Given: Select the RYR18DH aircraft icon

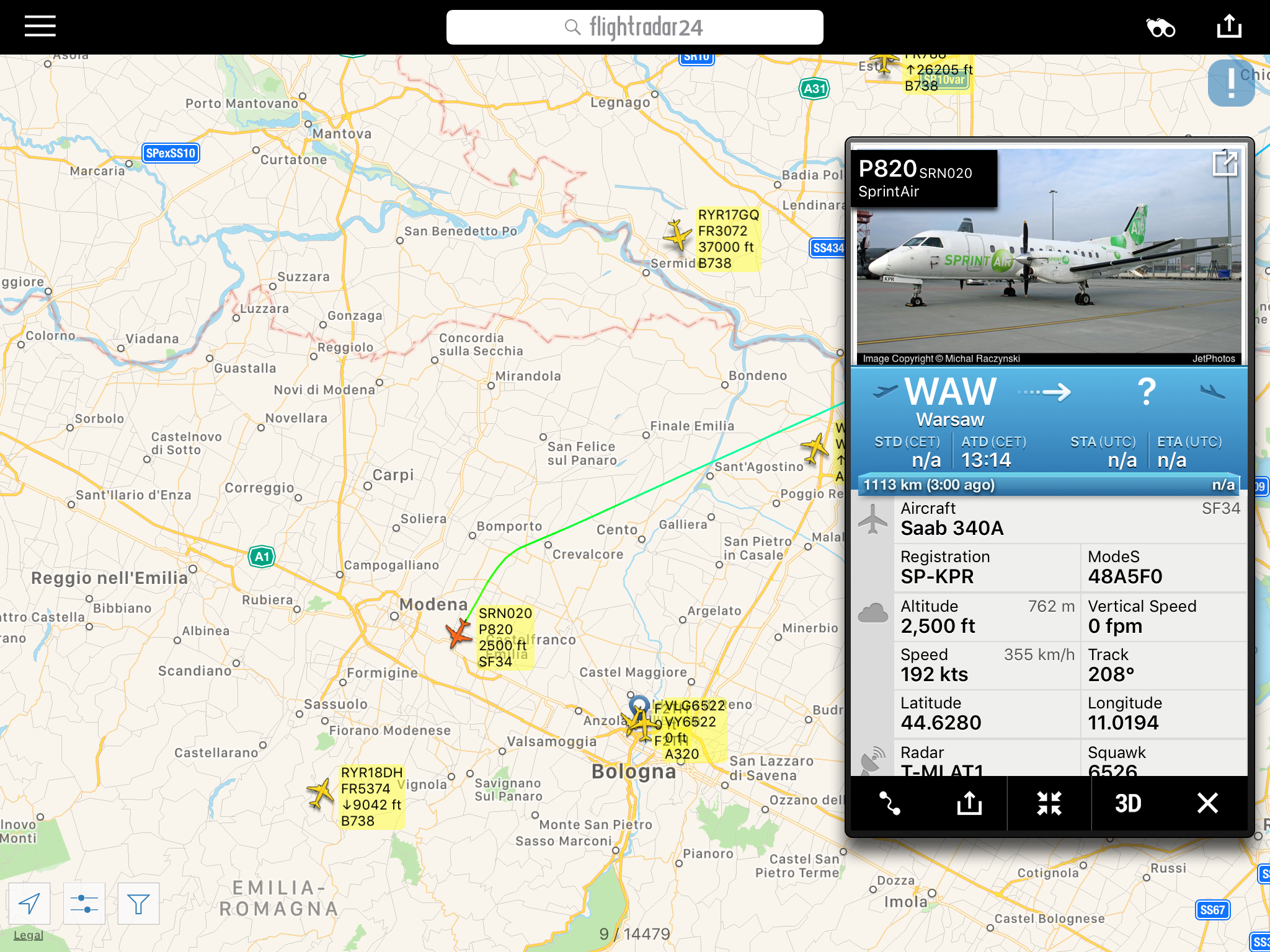Looking at the screenshot, I should 321,793.
